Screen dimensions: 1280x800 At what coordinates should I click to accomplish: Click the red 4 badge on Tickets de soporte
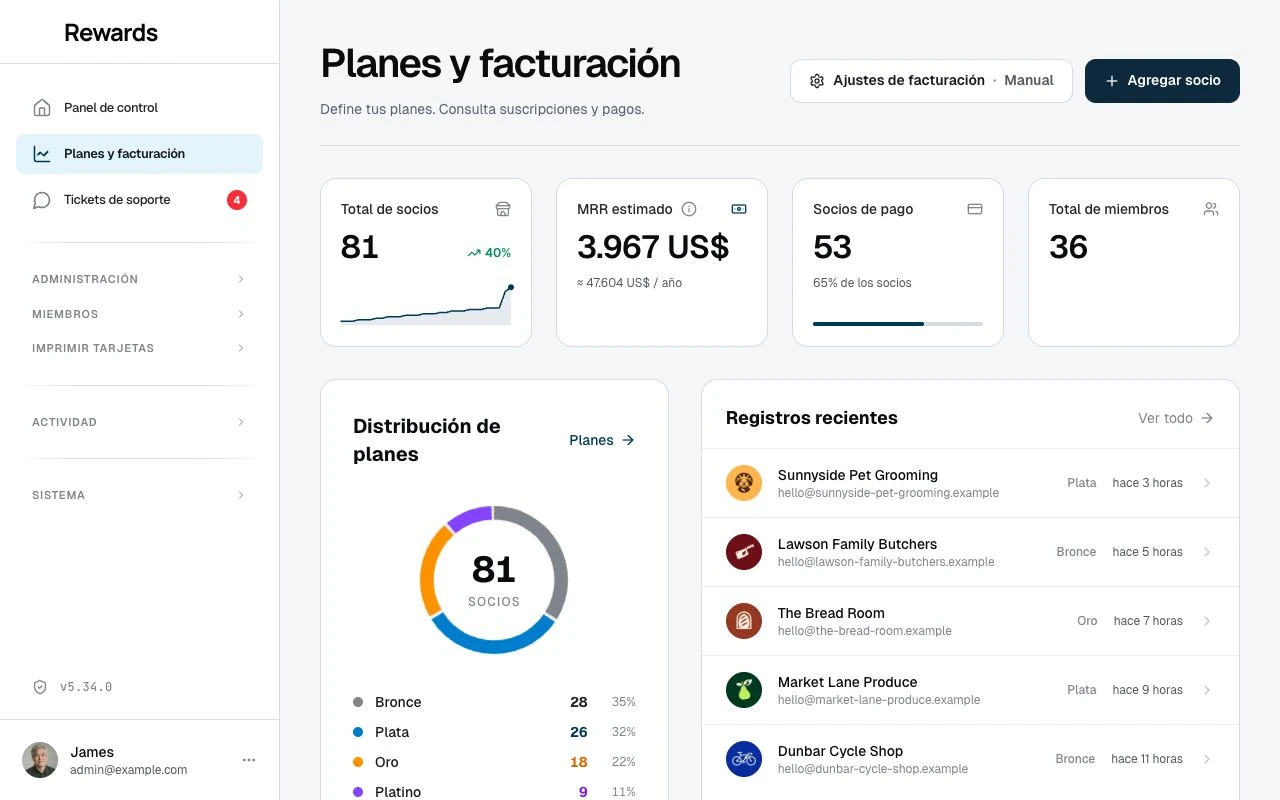[236, 200]
